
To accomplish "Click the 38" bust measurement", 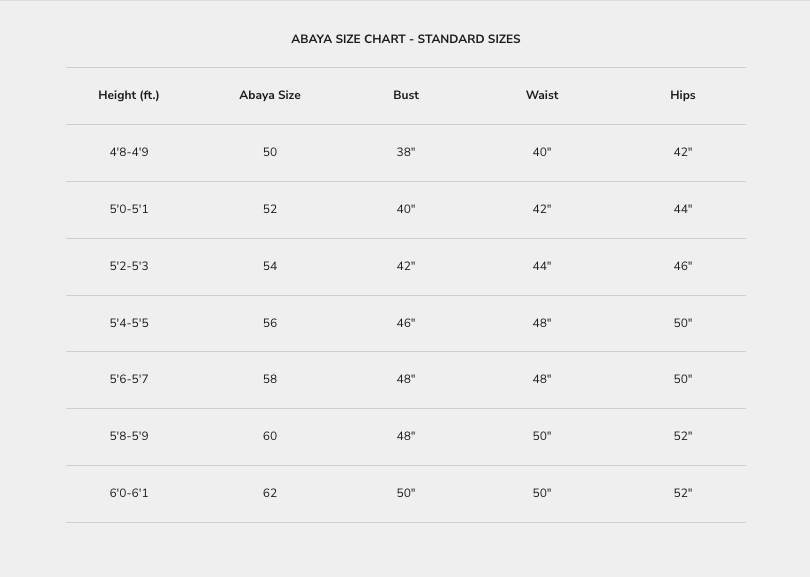I will tap(406, 152).
